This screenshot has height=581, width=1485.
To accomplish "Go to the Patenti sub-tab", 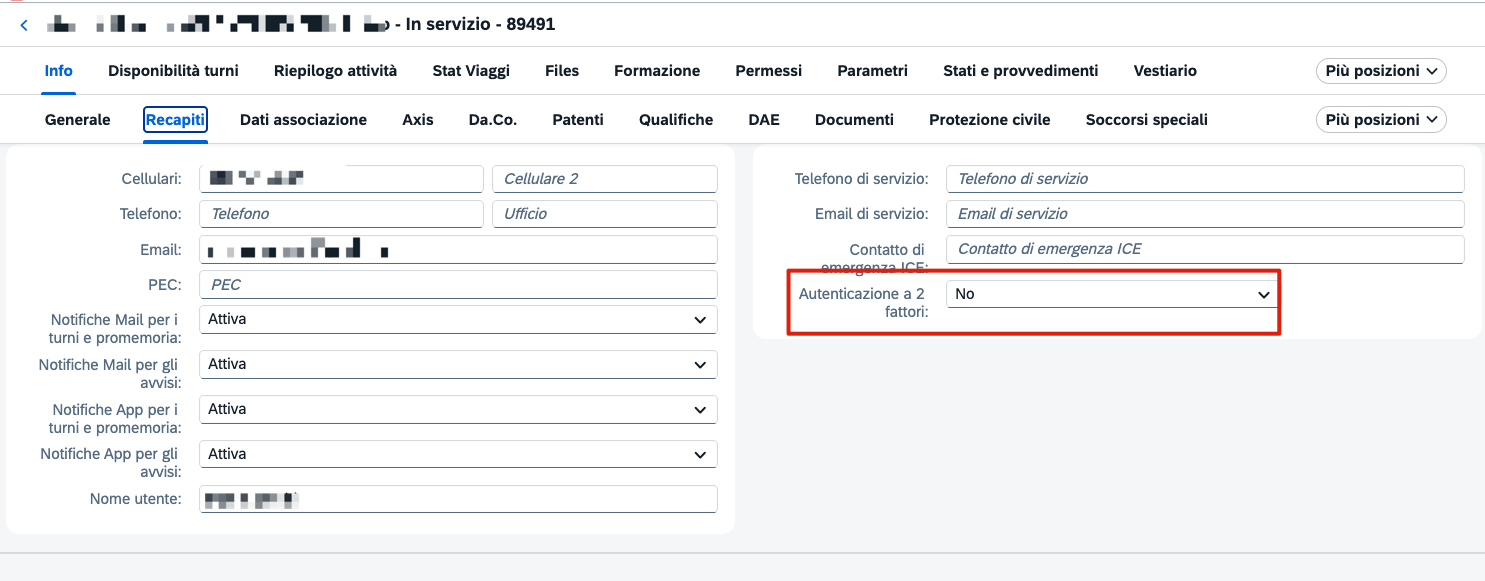I will coord(578,120).
